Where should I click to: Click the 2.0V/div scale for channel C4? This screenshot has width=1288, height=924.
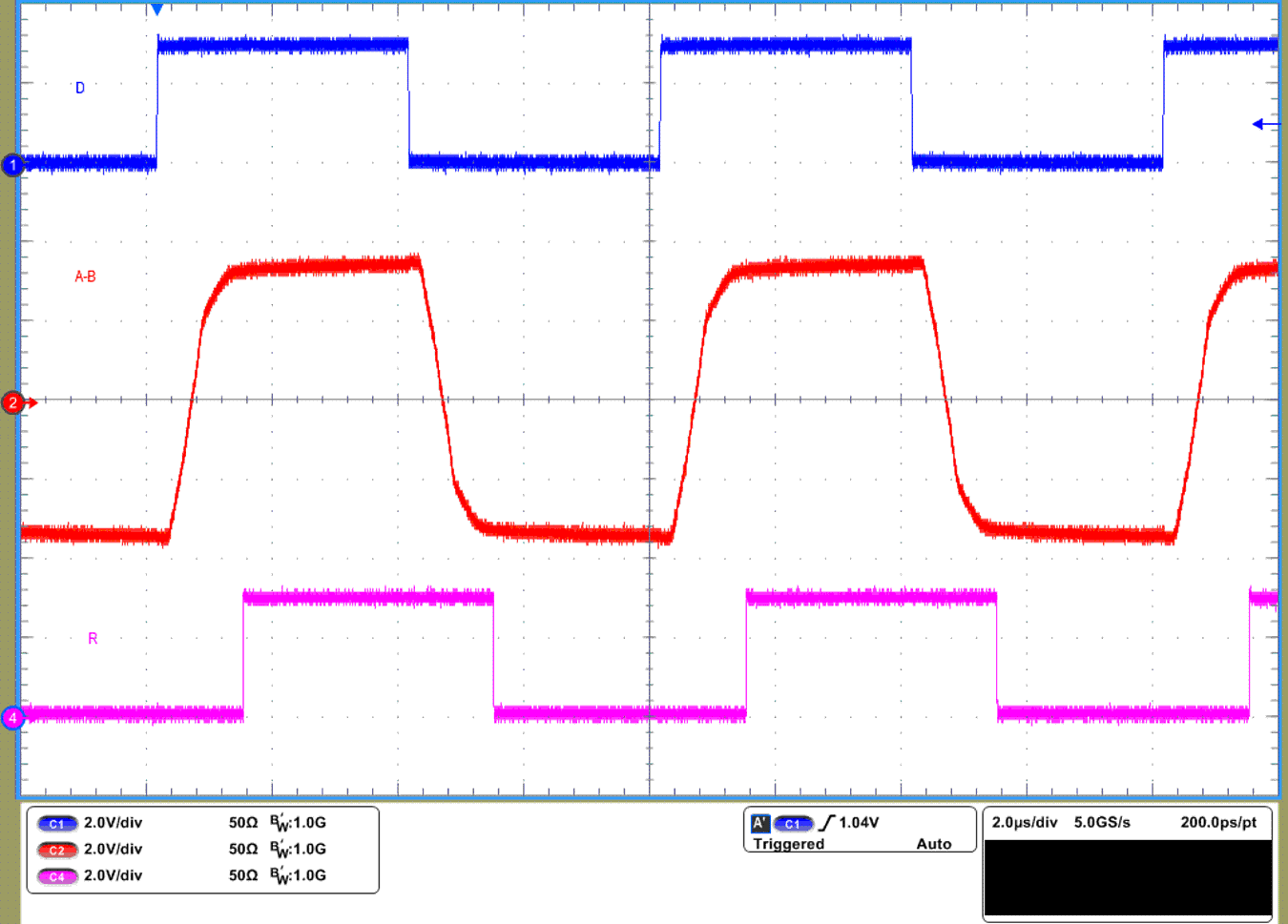(113, 875)
